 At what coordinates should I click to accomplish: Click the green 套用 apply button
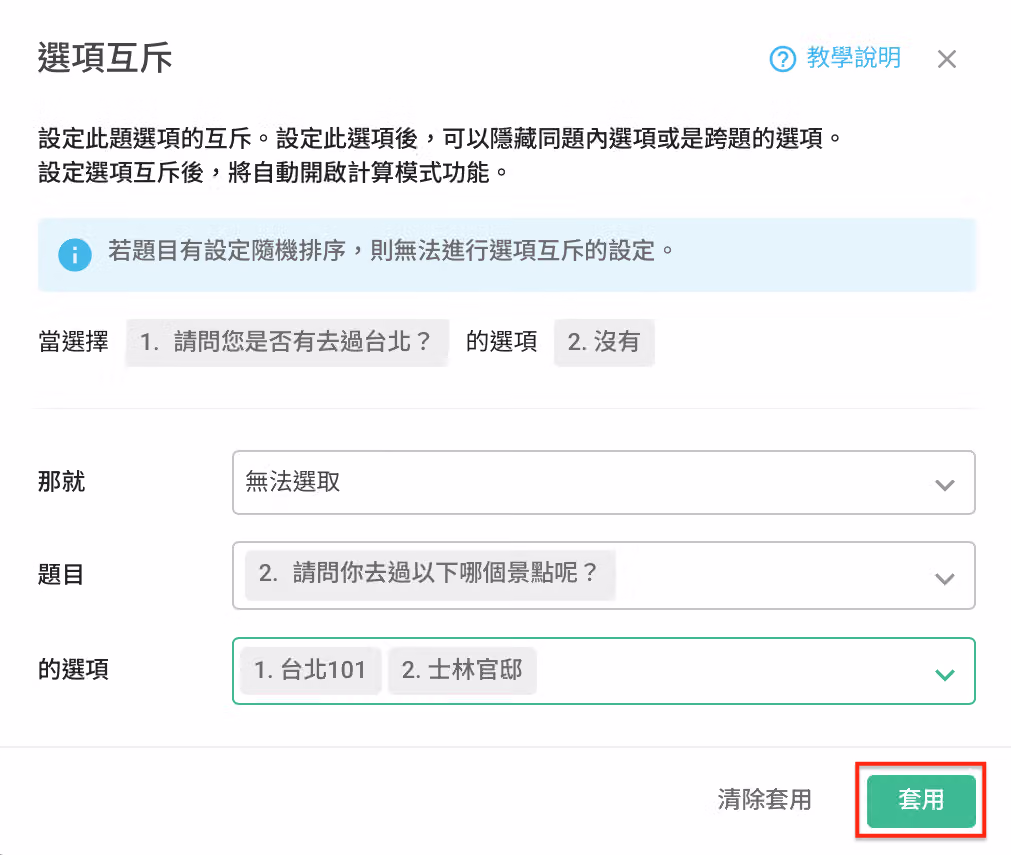point(921,801)
